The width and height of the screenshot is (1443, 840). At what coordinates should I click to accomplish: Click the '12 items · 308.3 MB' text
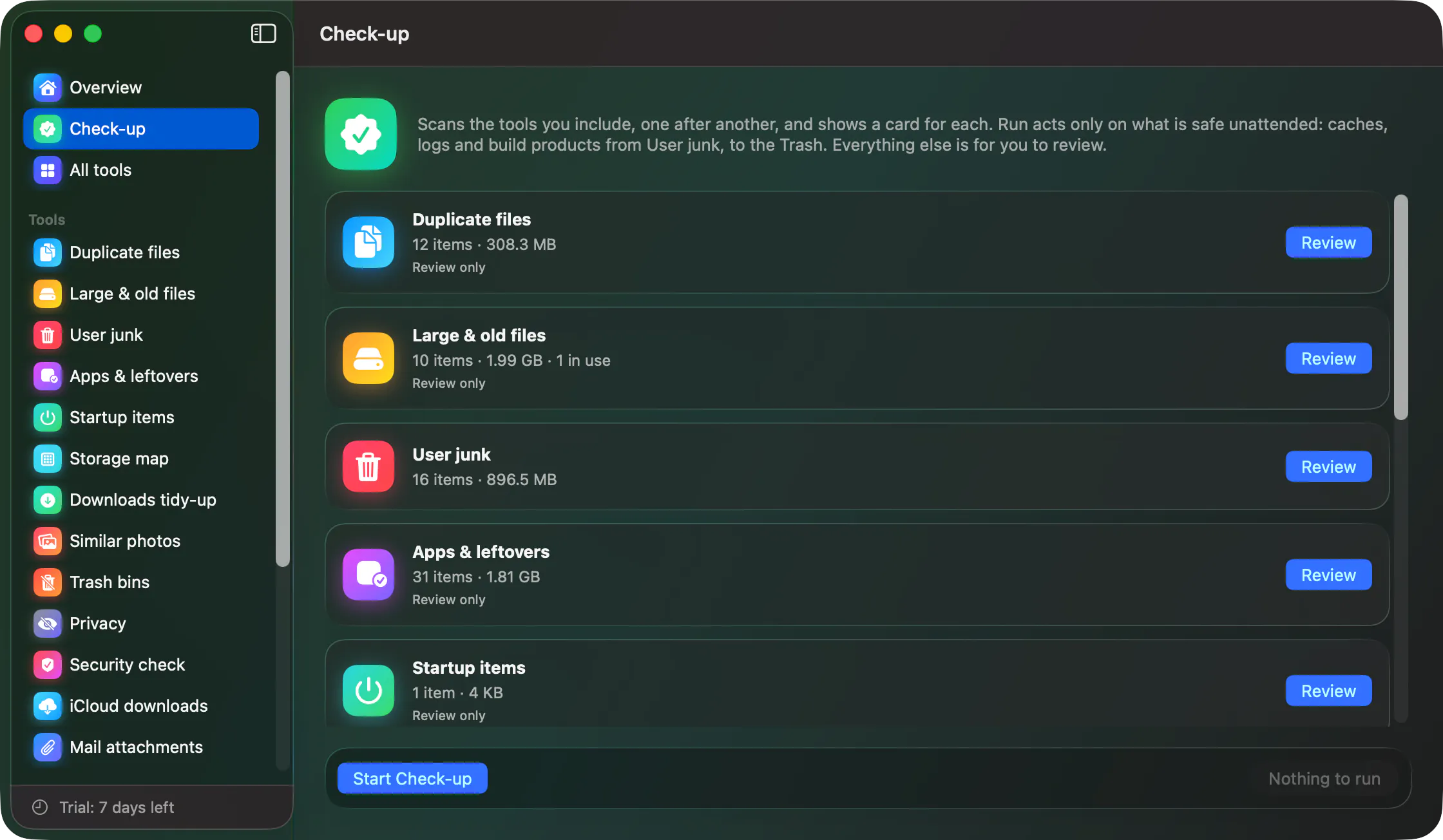484,245
